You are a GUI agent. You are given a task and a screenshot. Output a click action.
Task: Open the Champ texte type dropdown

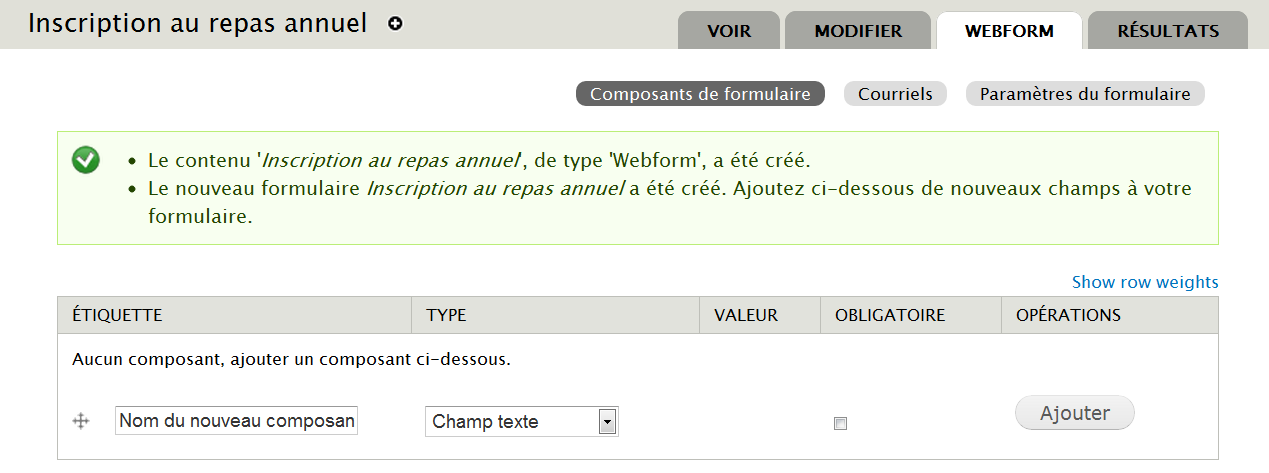521,422
